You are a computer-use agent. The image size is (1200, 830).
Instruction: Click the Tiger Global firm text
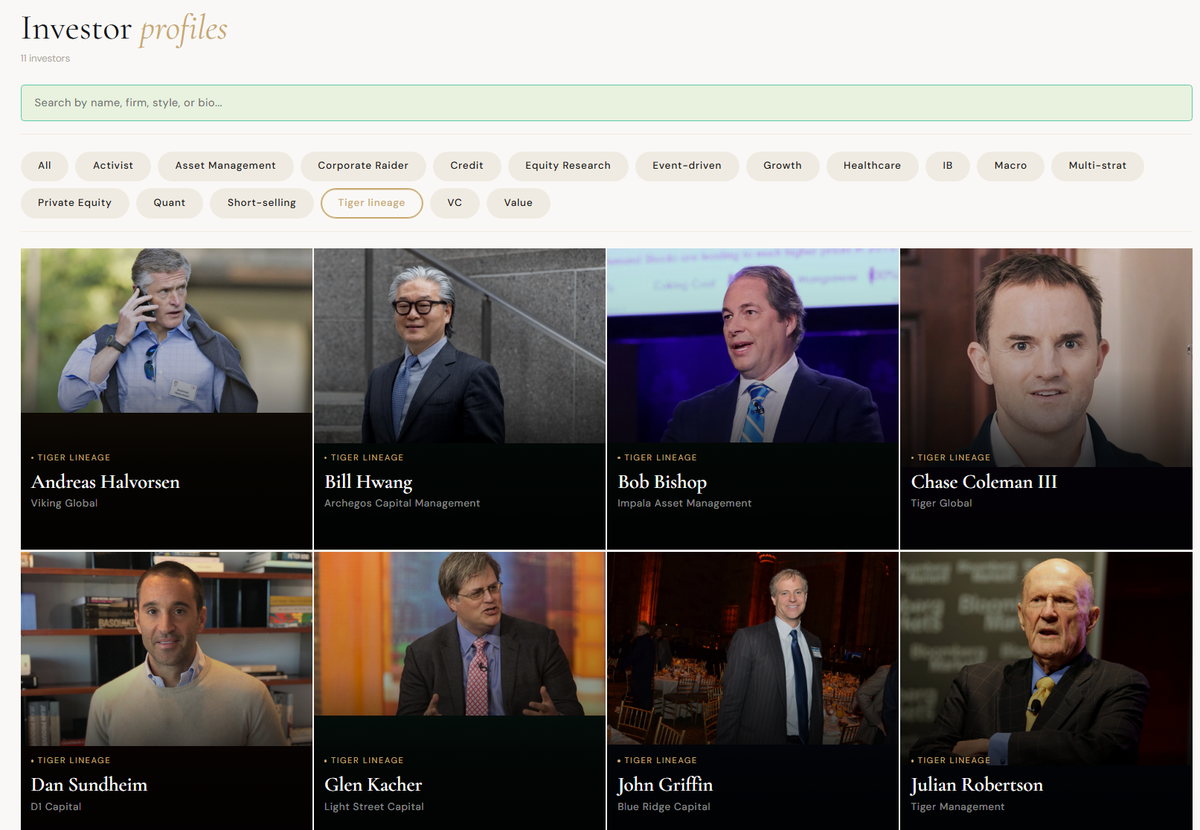click(942, 504)
